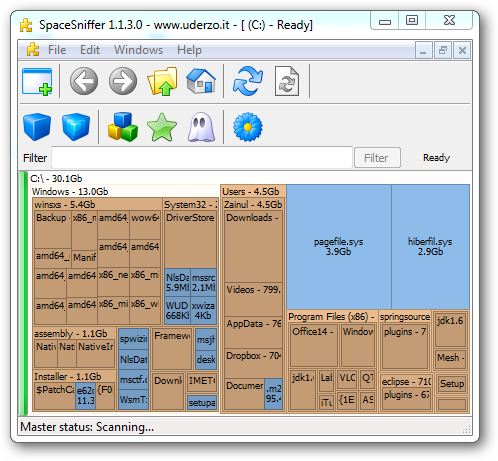Image resolution: width=498 pixels, height=461 pixels.
Task: Select the Dropbox folder block
Action: click(253, 363)
